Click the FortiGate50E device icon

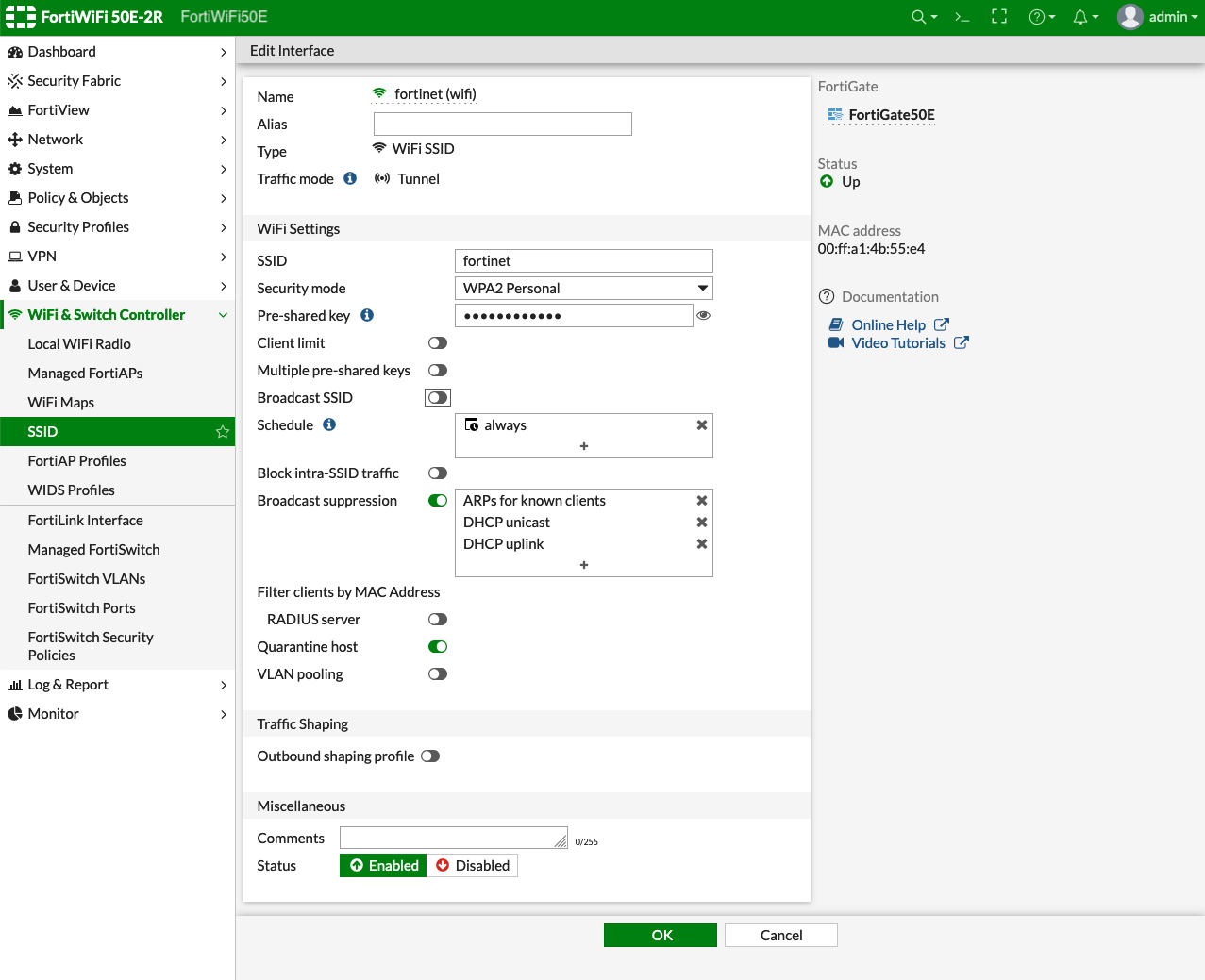[x=835, y=115]
